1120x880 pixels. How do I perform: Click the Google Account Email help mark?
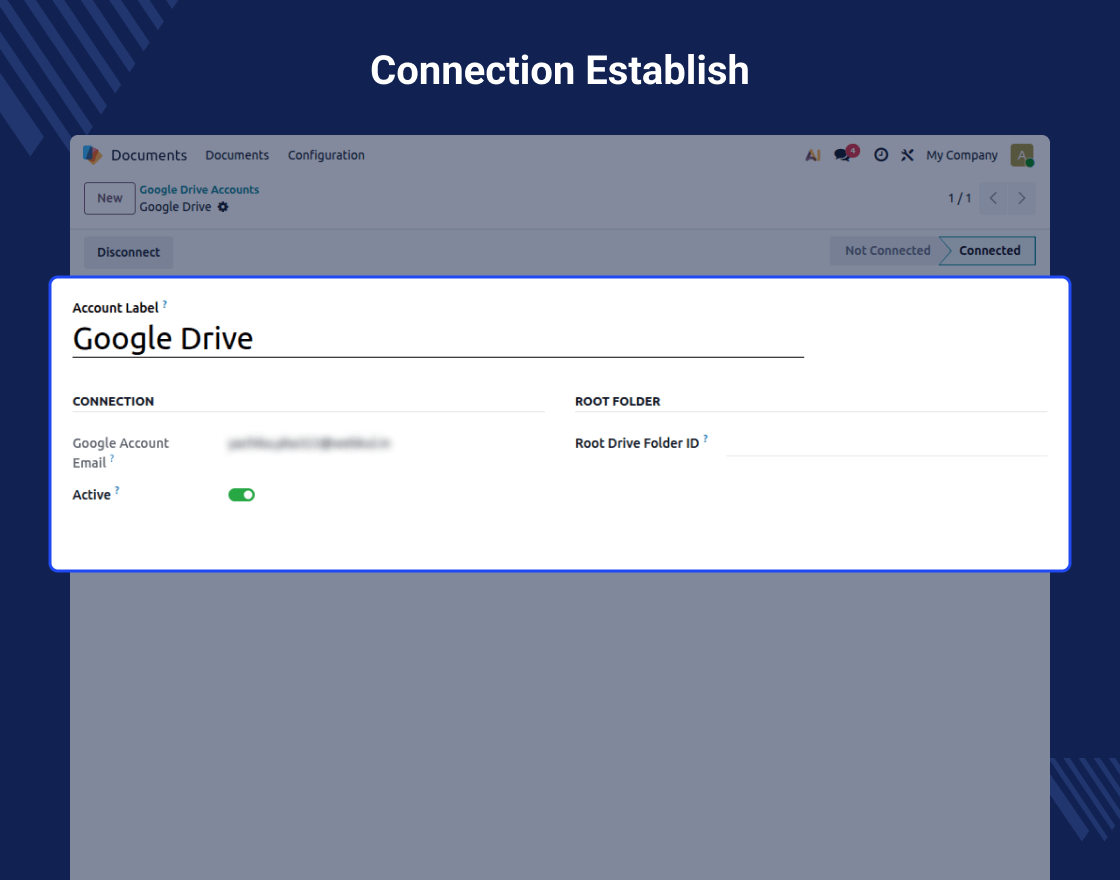coord(112,459)
